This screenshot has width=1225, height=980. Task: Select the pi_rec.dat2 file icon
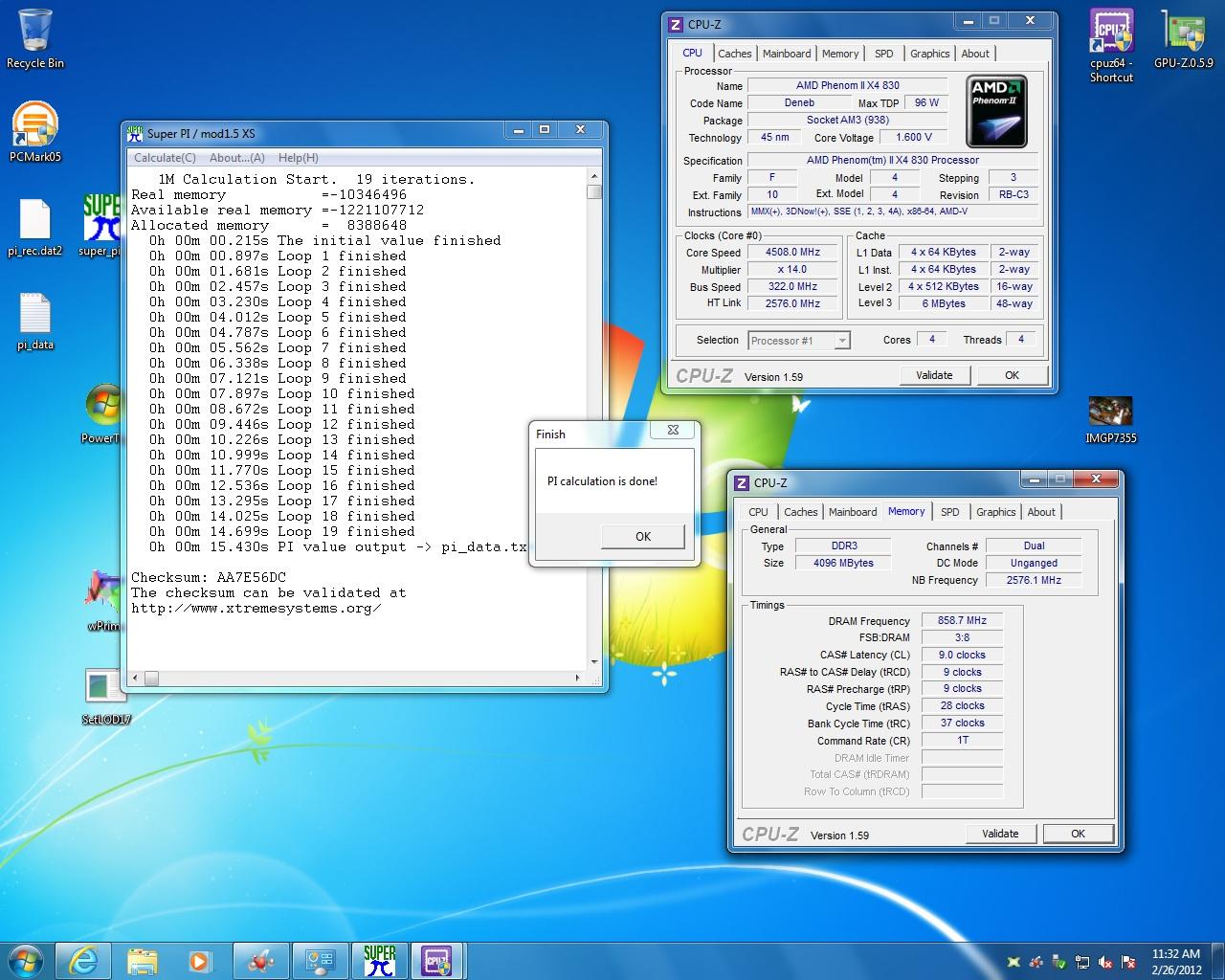(35, 228)
